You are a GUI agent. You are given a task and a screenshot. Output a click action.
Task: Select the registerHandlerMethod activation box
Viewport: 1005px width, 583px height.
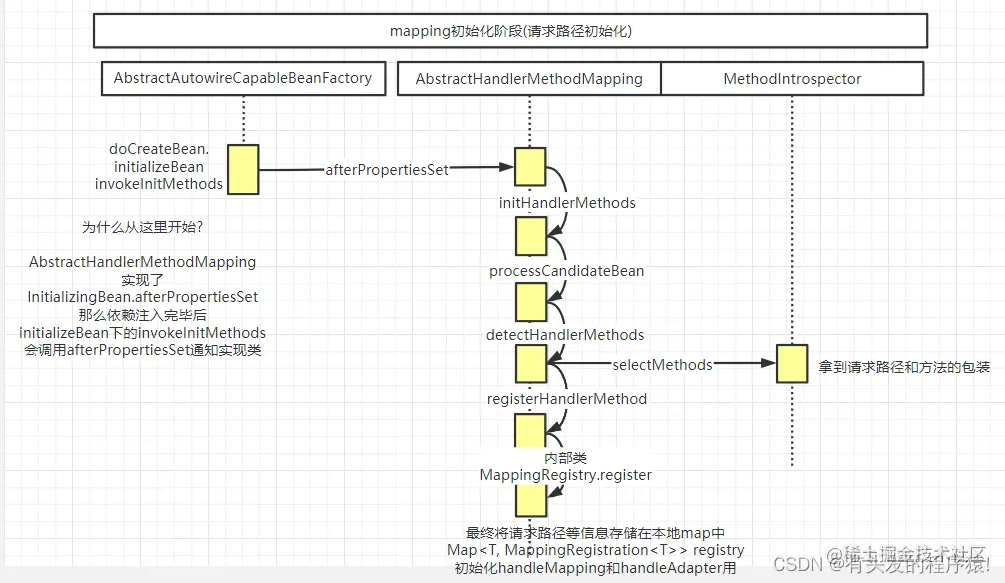[x=530, y=365]
